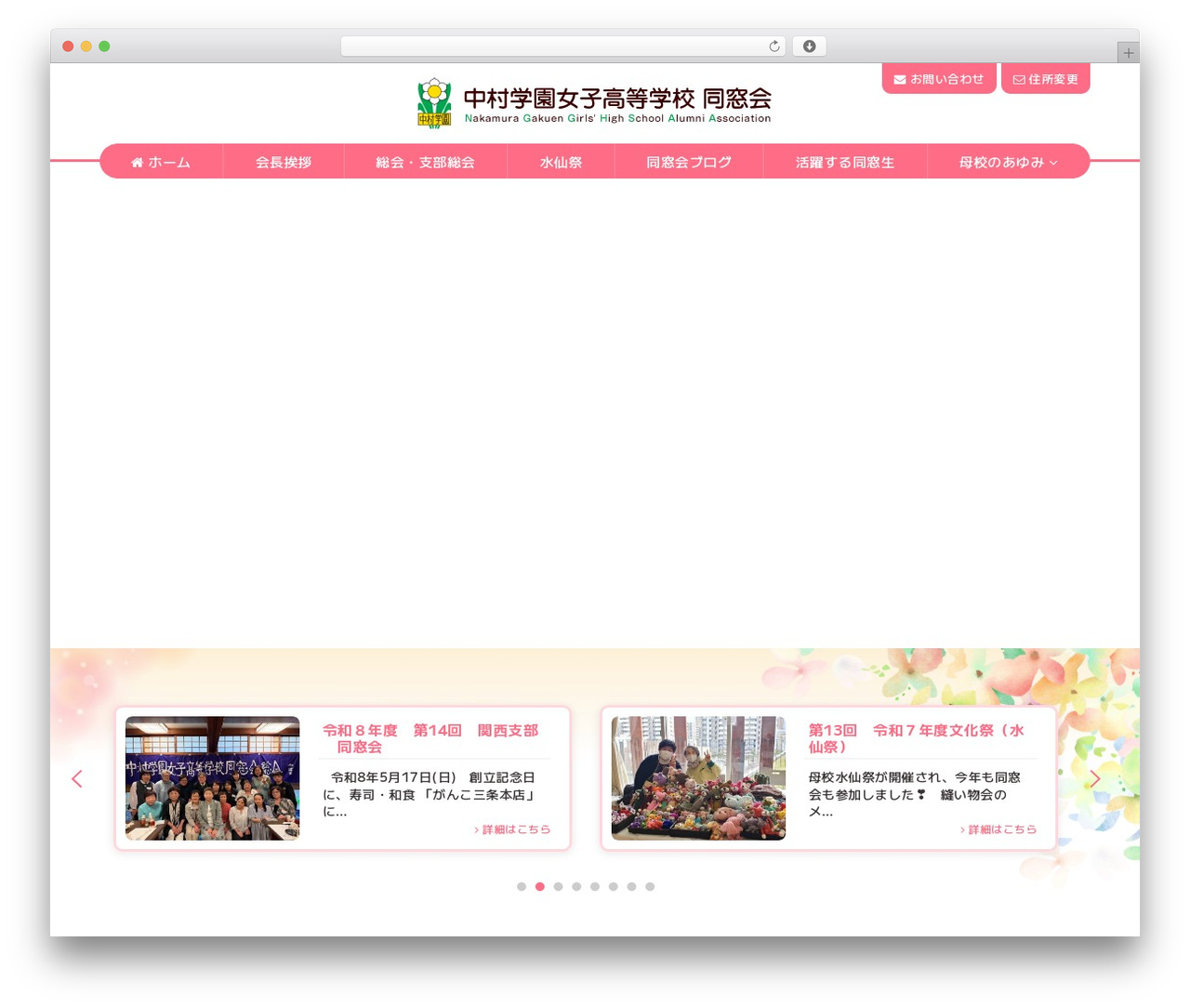Viewport: 1190px width, 1008px height.
Task: Open the 関西支部同窓会 group photo thumbnail
Action: [x=213, y=778]
